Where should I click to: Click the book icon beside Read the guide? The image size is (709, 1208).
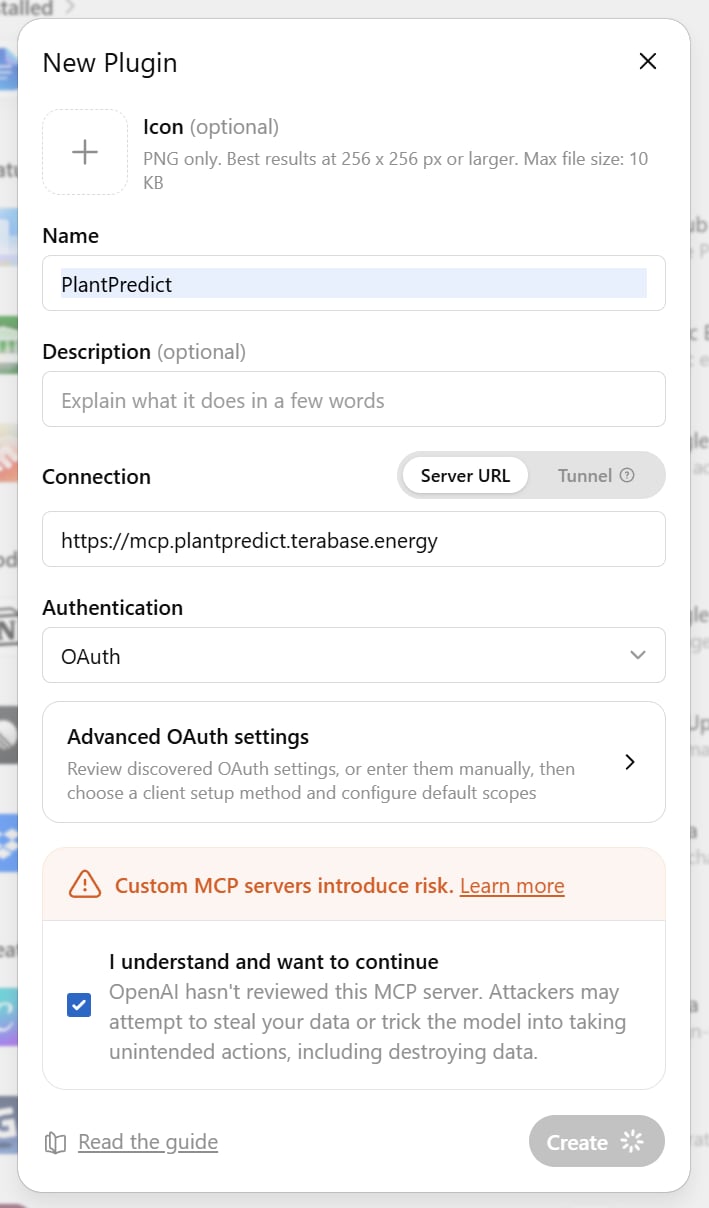[55, 1143]
